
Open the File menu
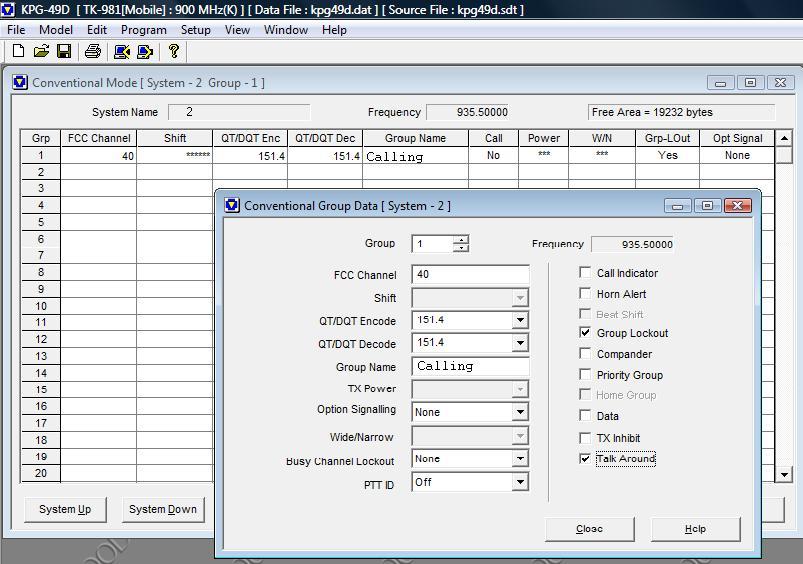point(16,30)
